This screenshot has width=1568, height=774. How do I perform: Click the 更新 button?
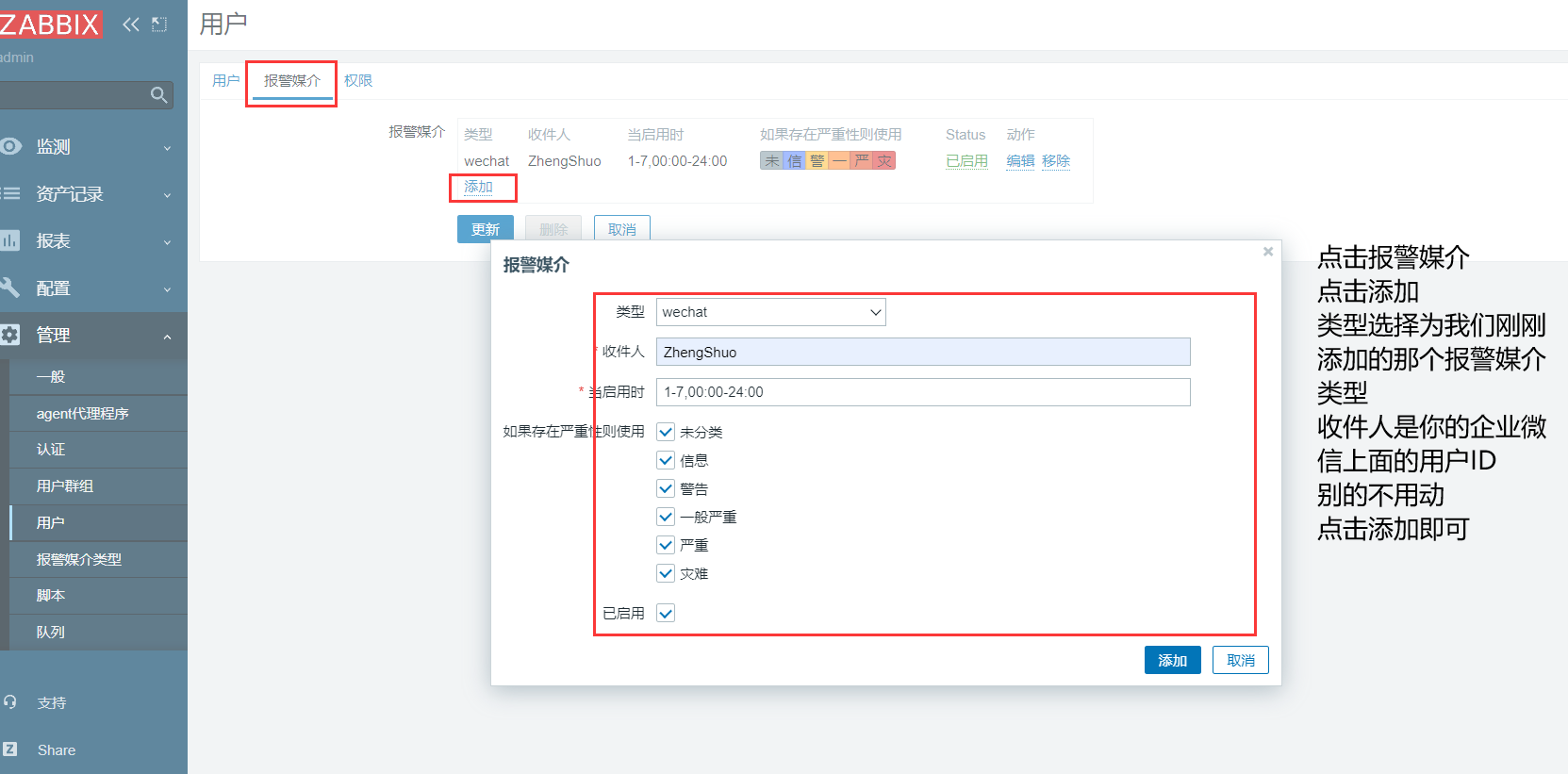click(x=486, y=229)
